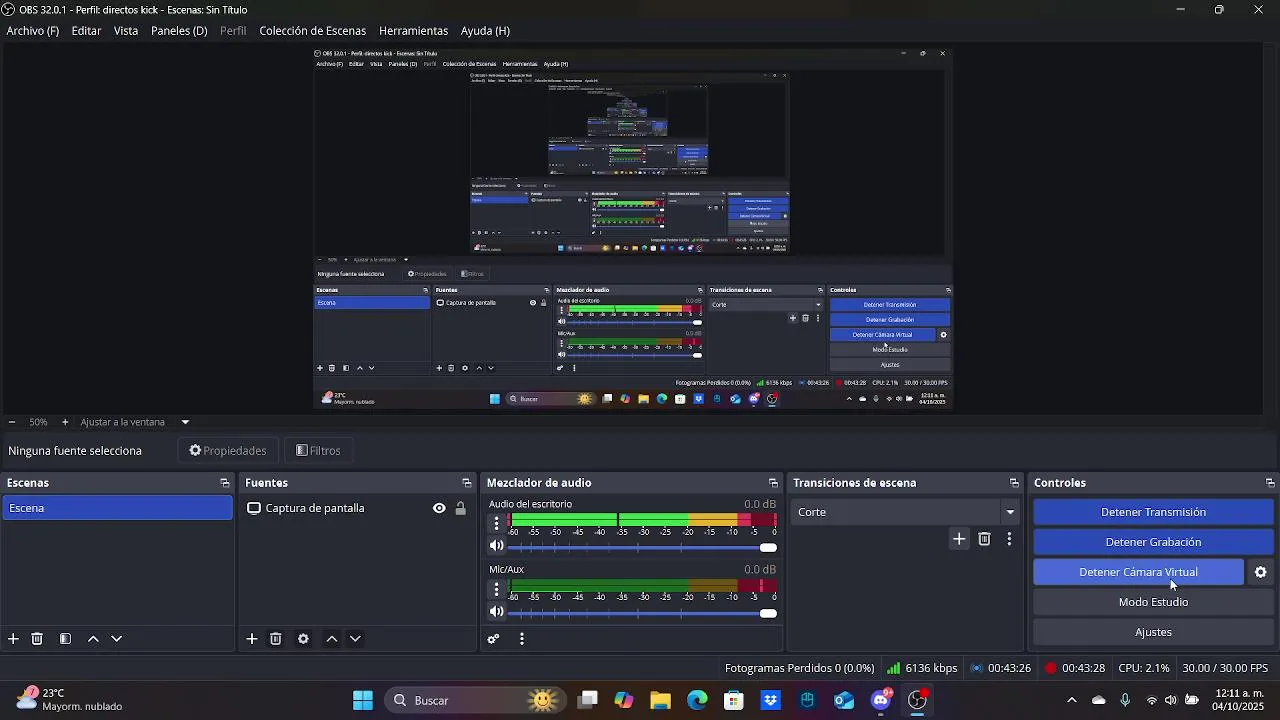The image size is (1280, 720).
Task: Move scene down with arrow icon
Action: pyautogui.click(x=116, y=639)
